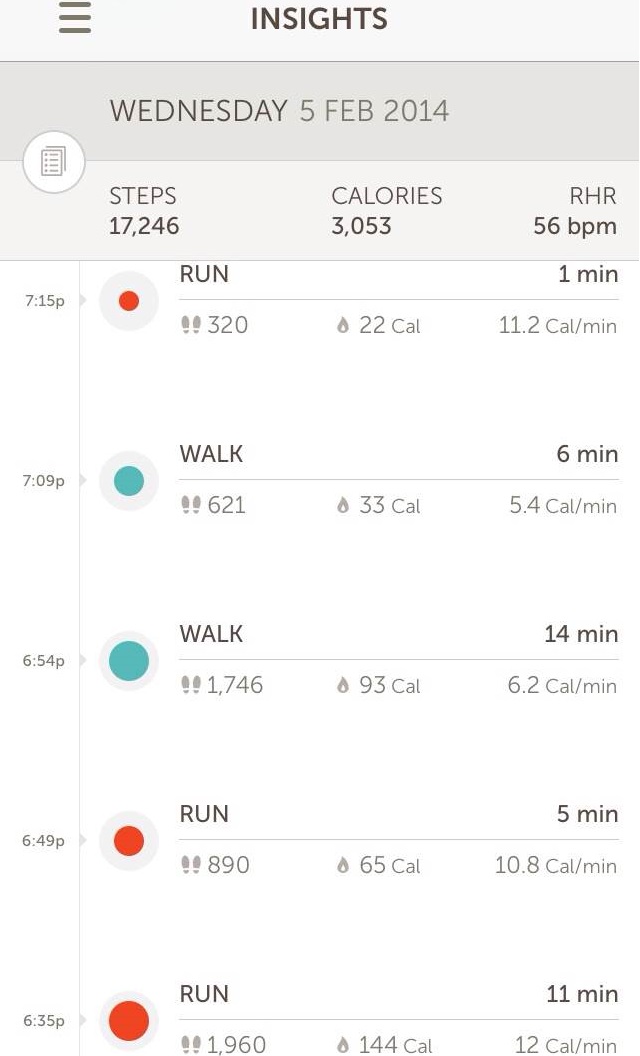Open the CALORIES 3,053 summary
Screen dimensions: 640x1056
(x=386, y=211)
